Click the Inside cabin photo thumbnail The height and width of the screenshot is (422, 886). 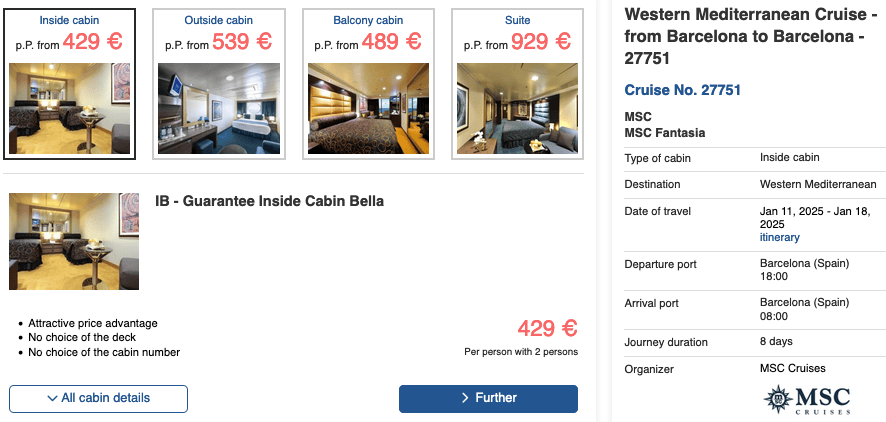point(69,108)
